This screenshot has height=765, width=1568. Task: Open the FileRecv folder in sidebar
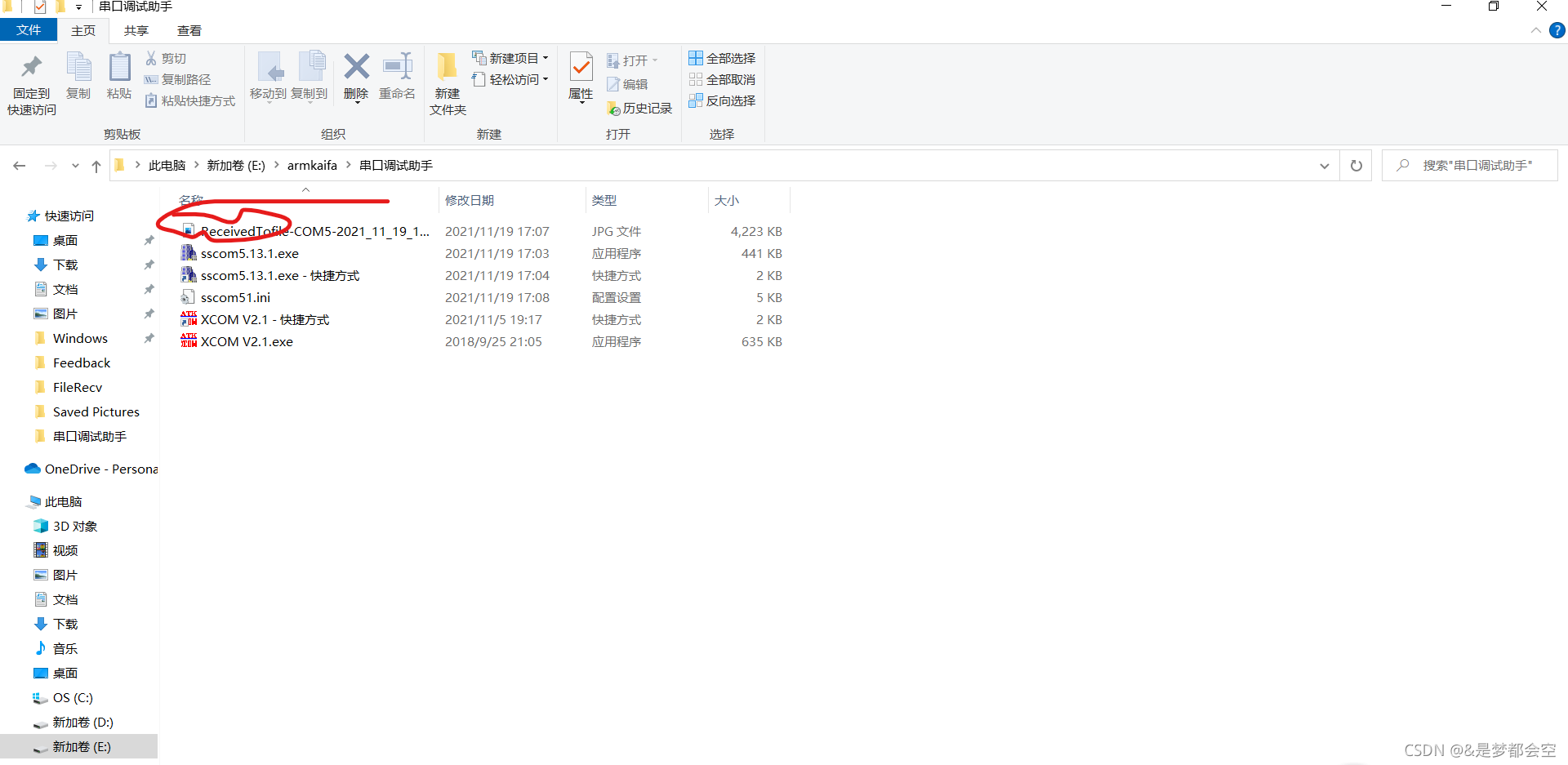click(78, 387)
